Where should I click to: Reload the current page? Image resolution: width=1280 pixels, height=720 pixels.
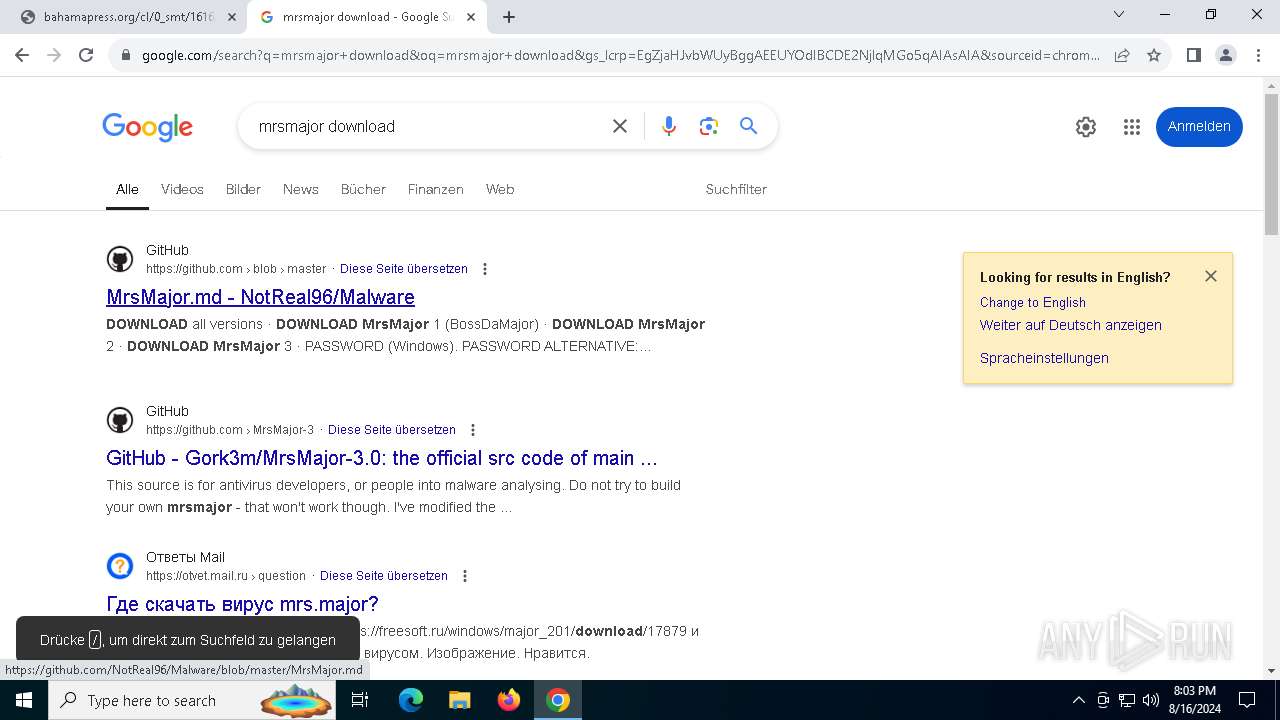(86, 55)
